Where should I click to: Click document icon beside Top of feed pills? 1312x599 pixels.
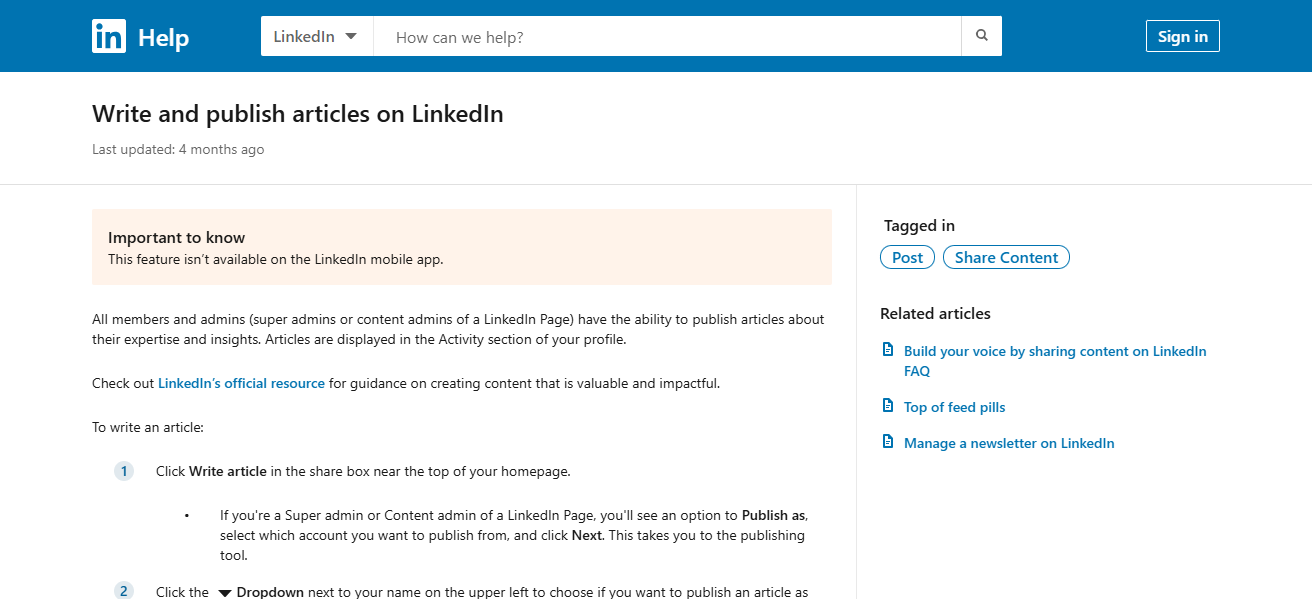coord(887,405)
